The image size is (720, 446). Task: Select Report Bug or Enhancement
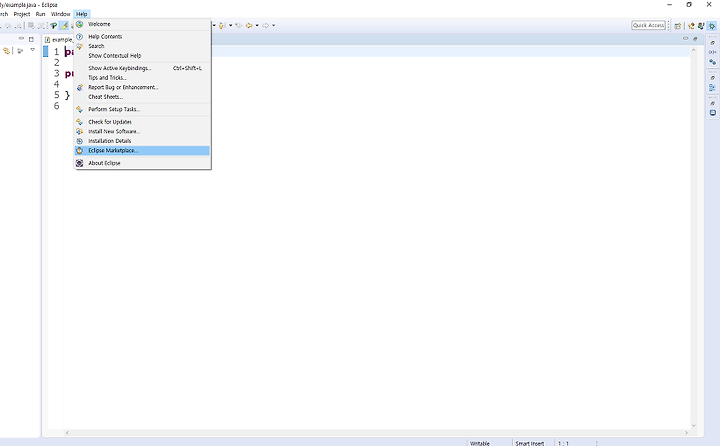tap(142, 87)
